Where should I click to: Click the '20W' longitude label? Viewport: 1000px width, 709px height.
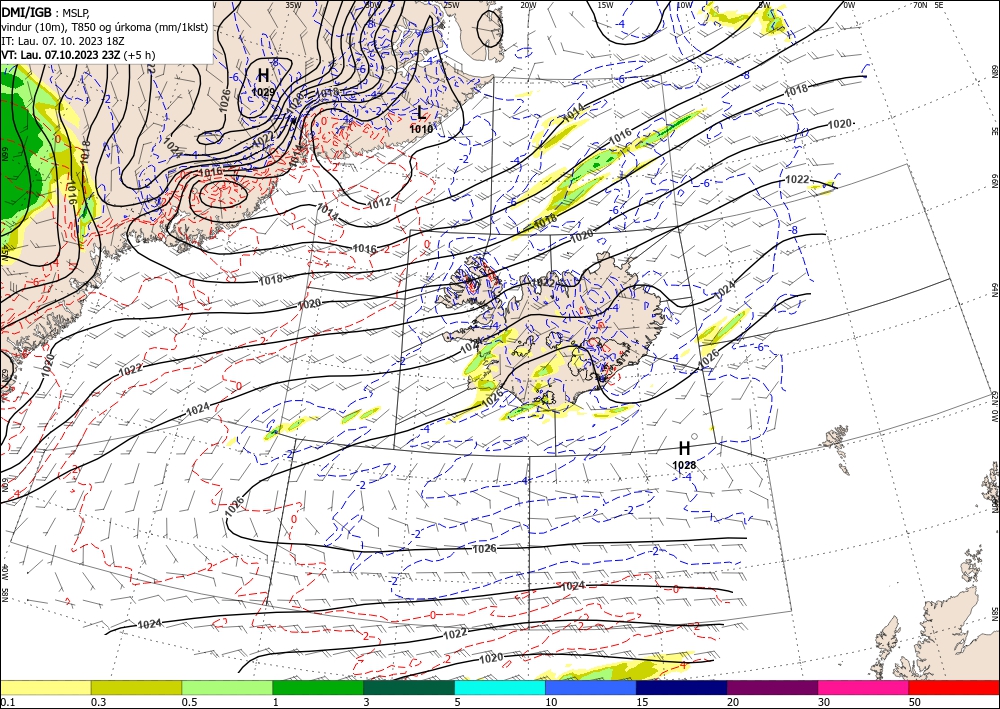(x=528, y=5)
